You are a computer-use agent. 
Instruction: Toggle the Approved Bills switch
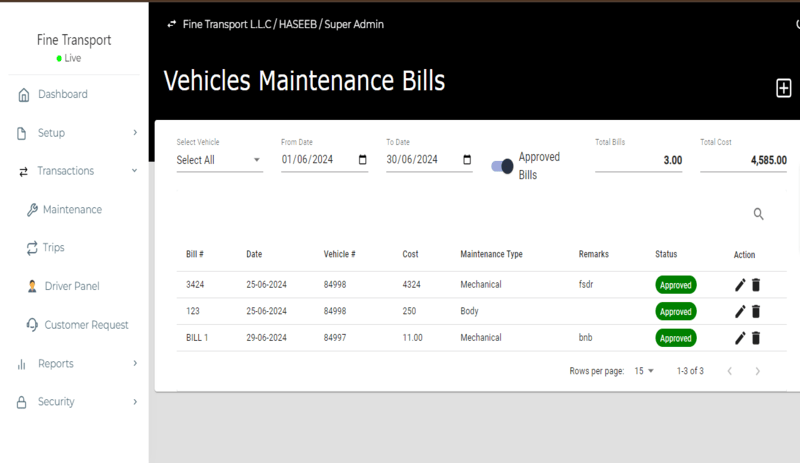coord(502,166)
